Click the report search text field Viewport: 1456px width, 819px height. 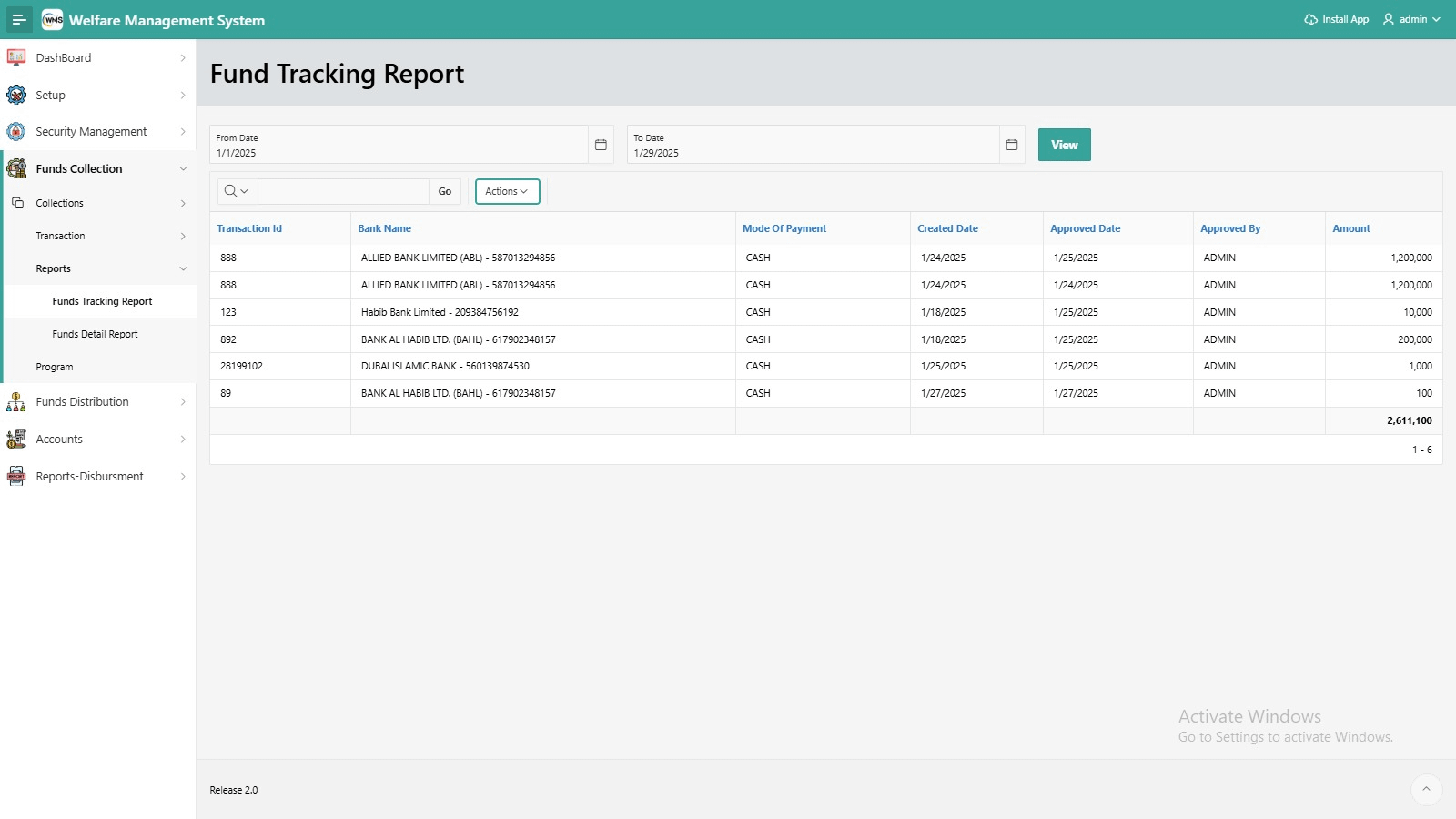click(x=343, y=191)
